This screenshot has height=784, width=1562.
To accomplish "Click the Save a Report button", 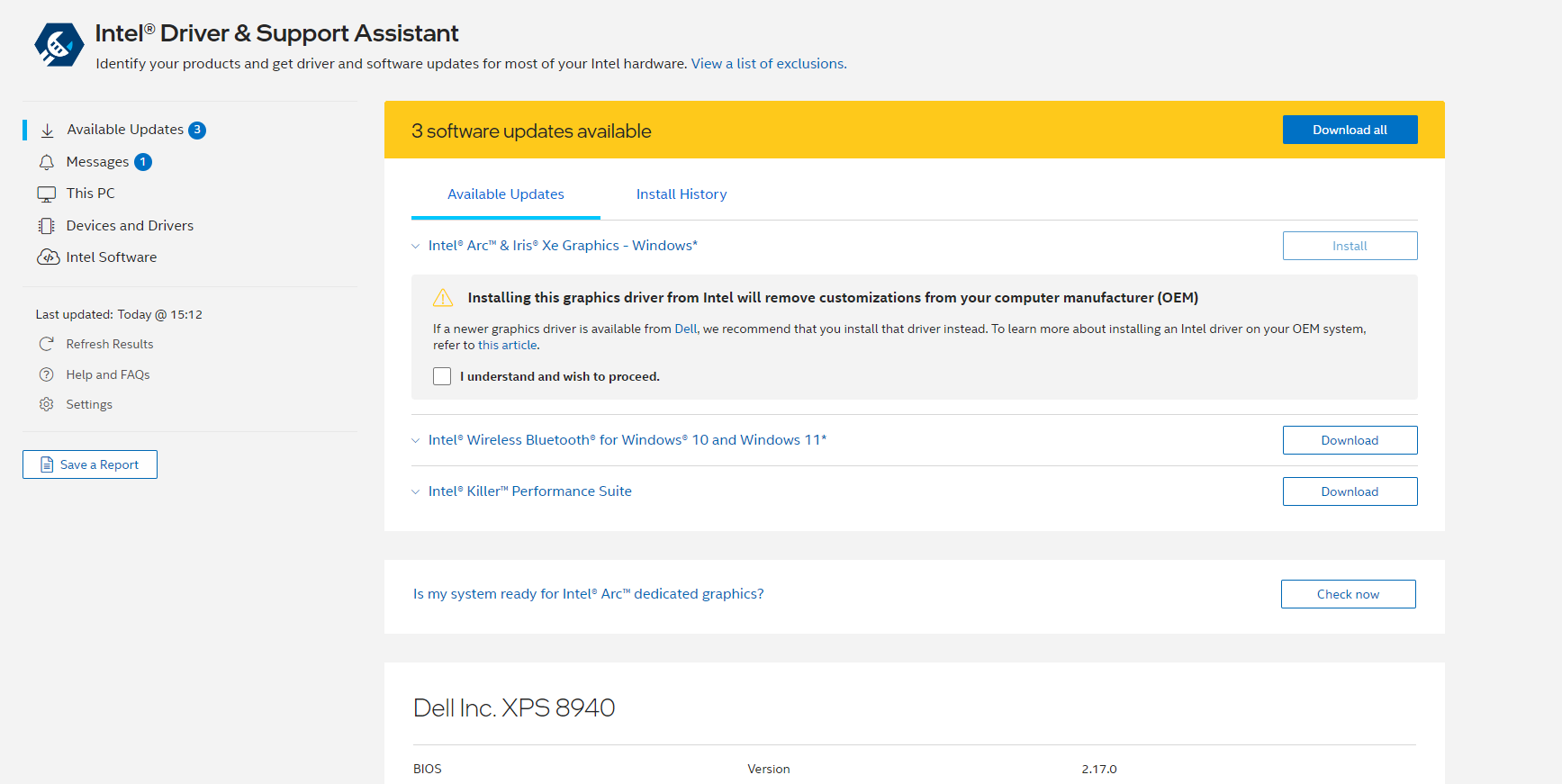I will point(90,464).
